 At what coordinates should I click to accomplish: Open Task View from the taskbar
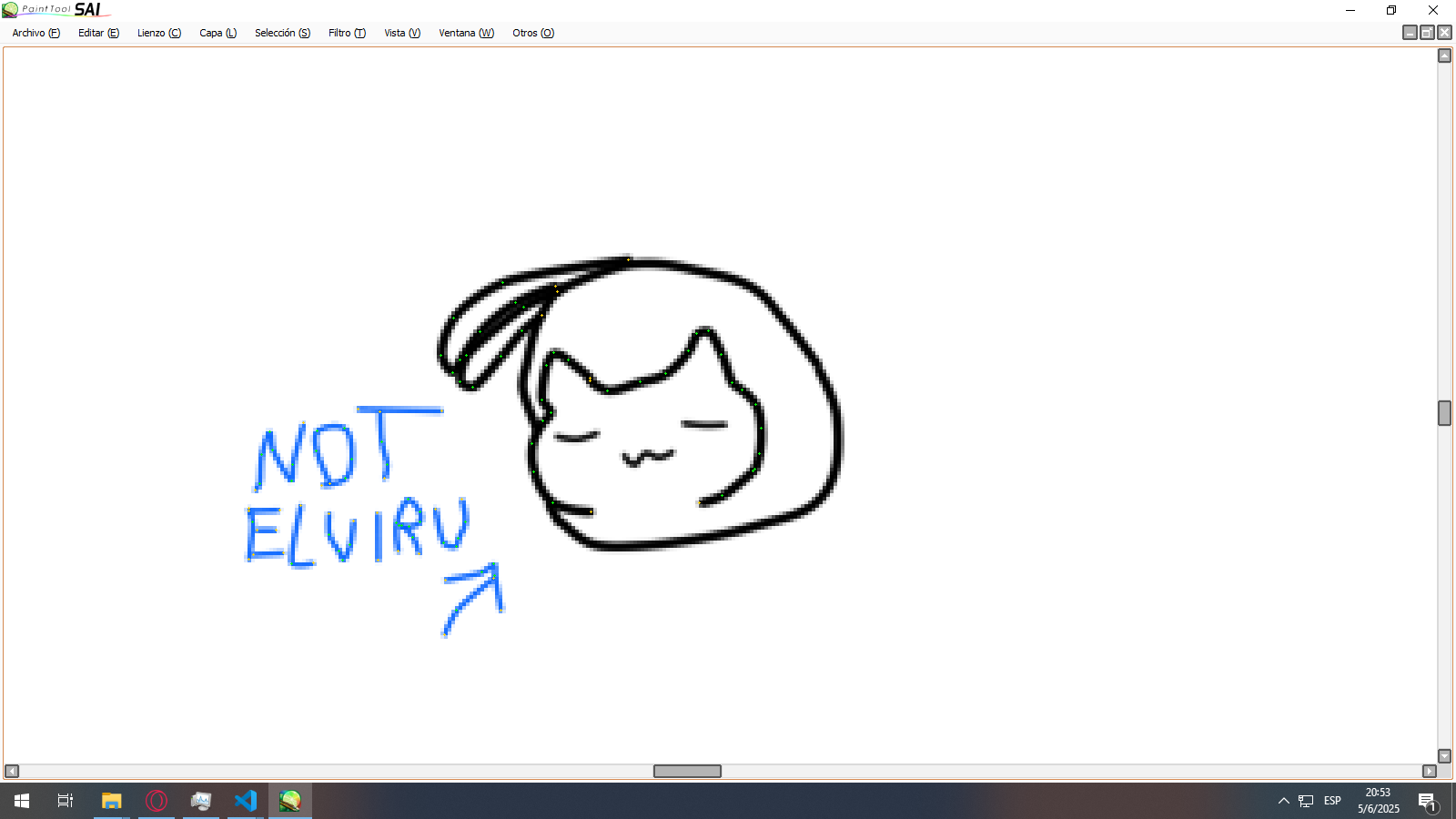[66, 801]
